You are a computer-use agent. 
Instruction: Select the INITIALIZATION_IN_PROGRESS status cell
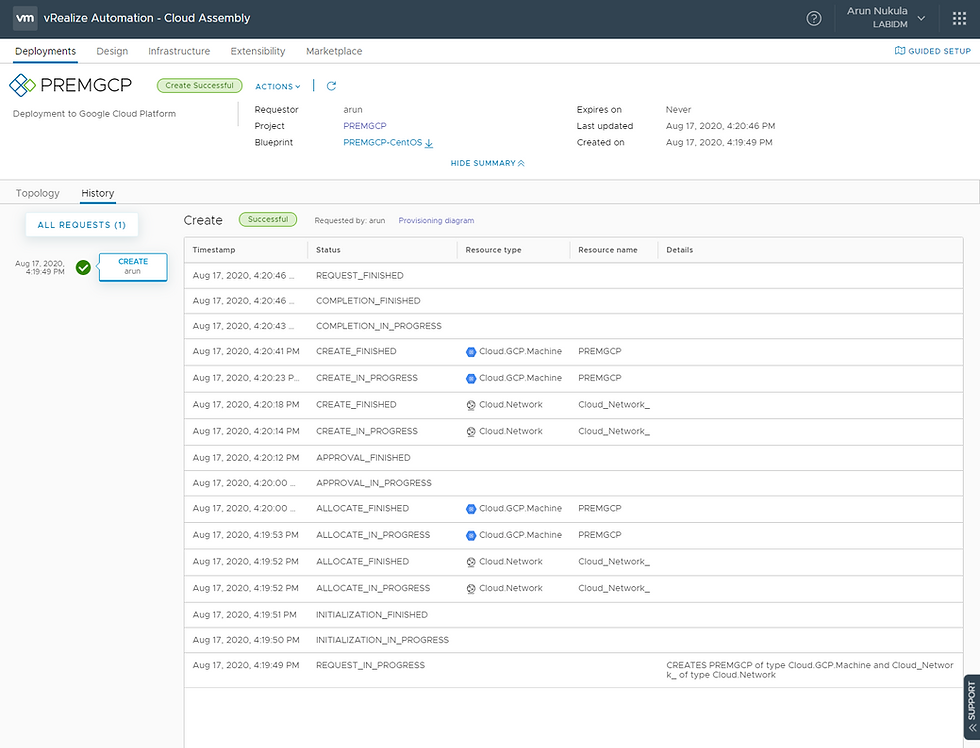382,640
